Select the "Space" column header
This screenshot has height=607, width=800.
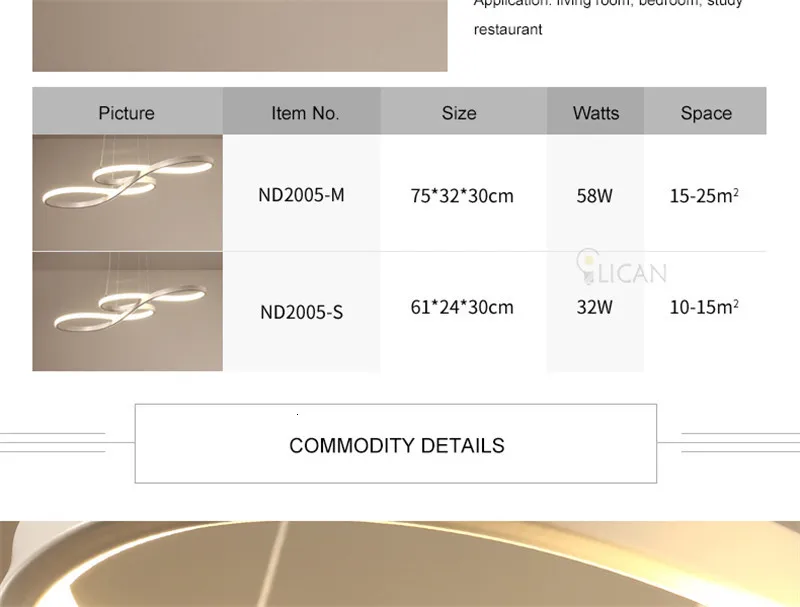[x=706, y=113]
